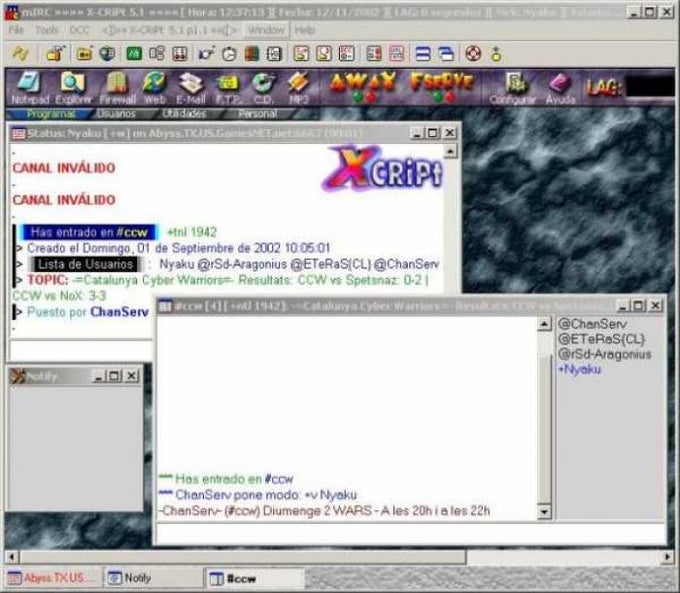
Task: Click the #ccw window scroll down arrow
Action: pyautogui.click(x=544, y=512)
